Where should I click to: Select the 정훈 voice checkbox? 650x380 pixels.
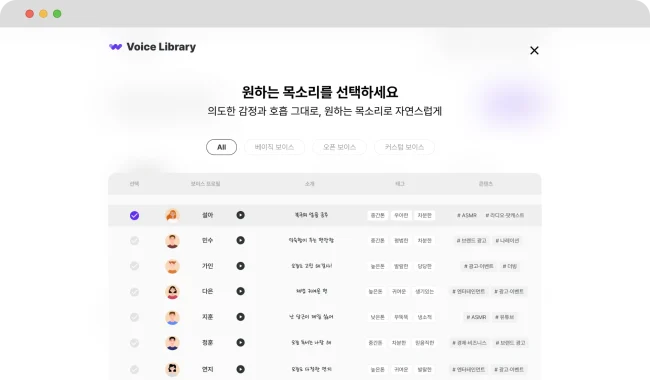134,343
